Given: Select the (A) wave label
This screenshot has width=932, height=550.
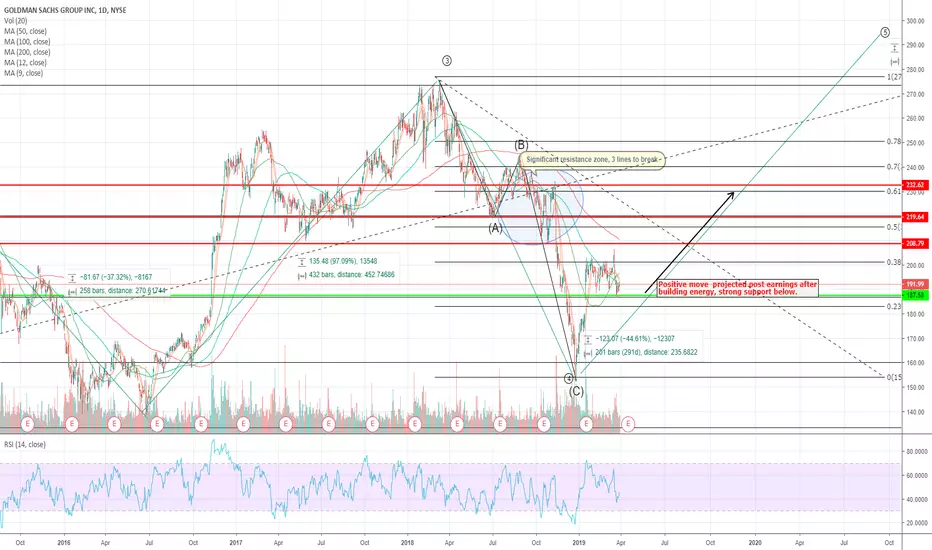Looking at the screenshot, I should tap(495, 228).
